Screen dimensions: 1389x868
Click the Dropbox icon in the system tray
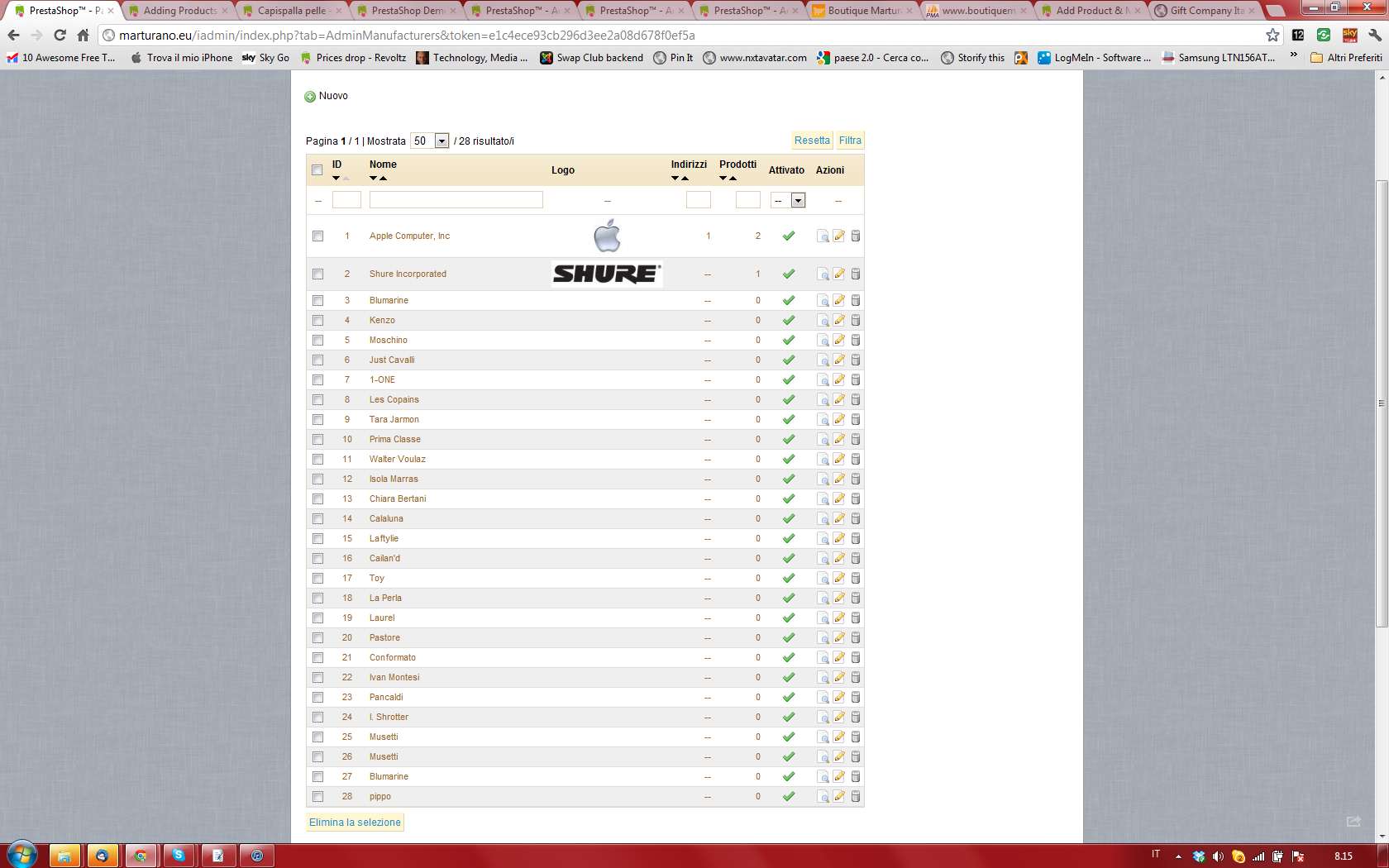pos(1199,856)
